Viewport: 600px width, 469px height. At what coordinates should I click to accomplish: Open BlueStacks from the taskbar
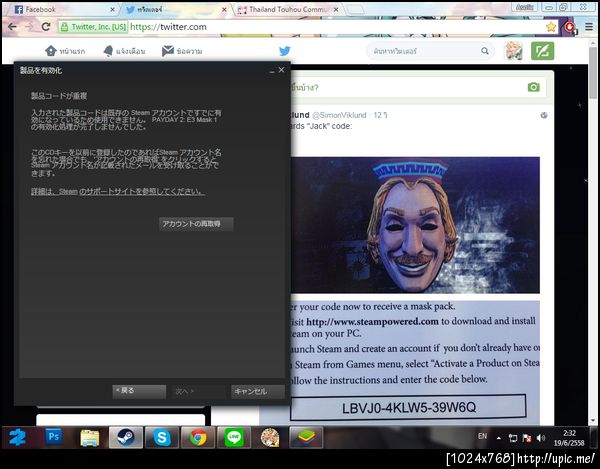306,437
